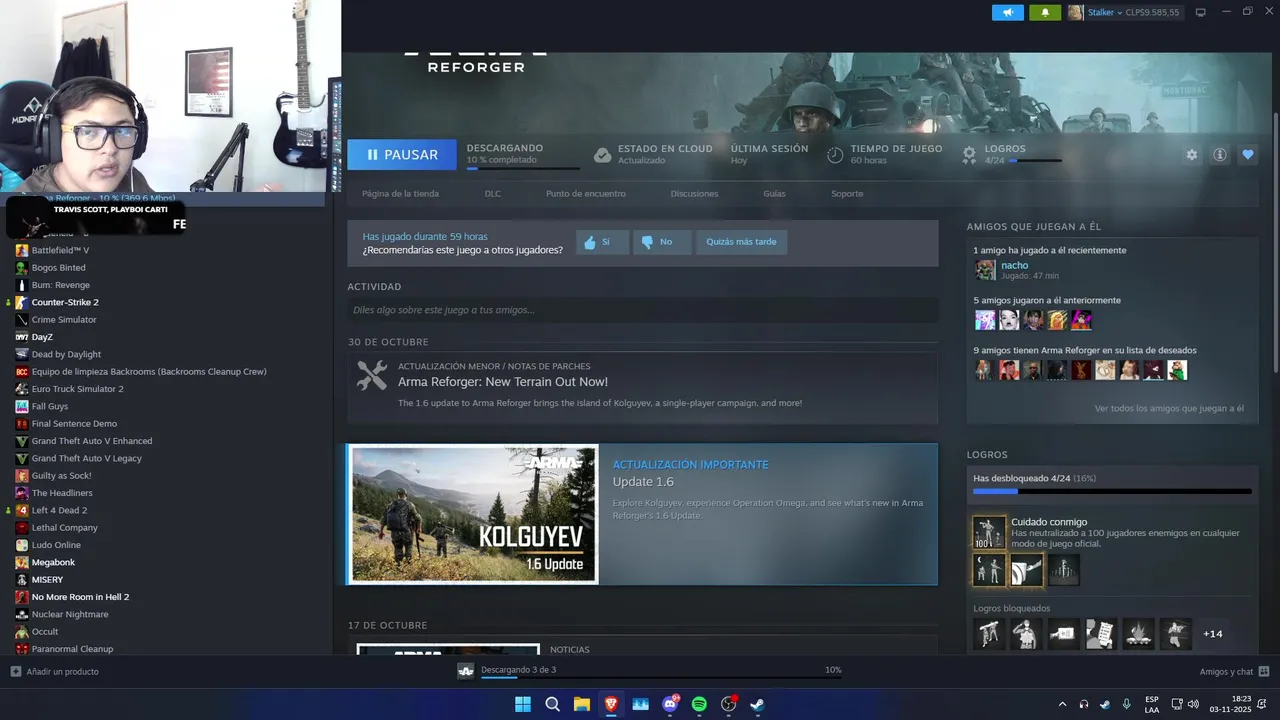Click the Big Picture mode monitor icon
This screenshot has height=720, width=1280.
[1200, 12]
